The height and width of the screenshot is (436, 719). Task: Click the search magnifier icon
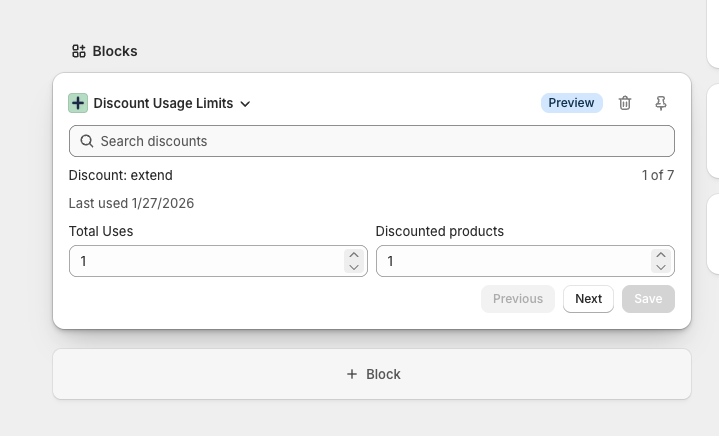87,141
